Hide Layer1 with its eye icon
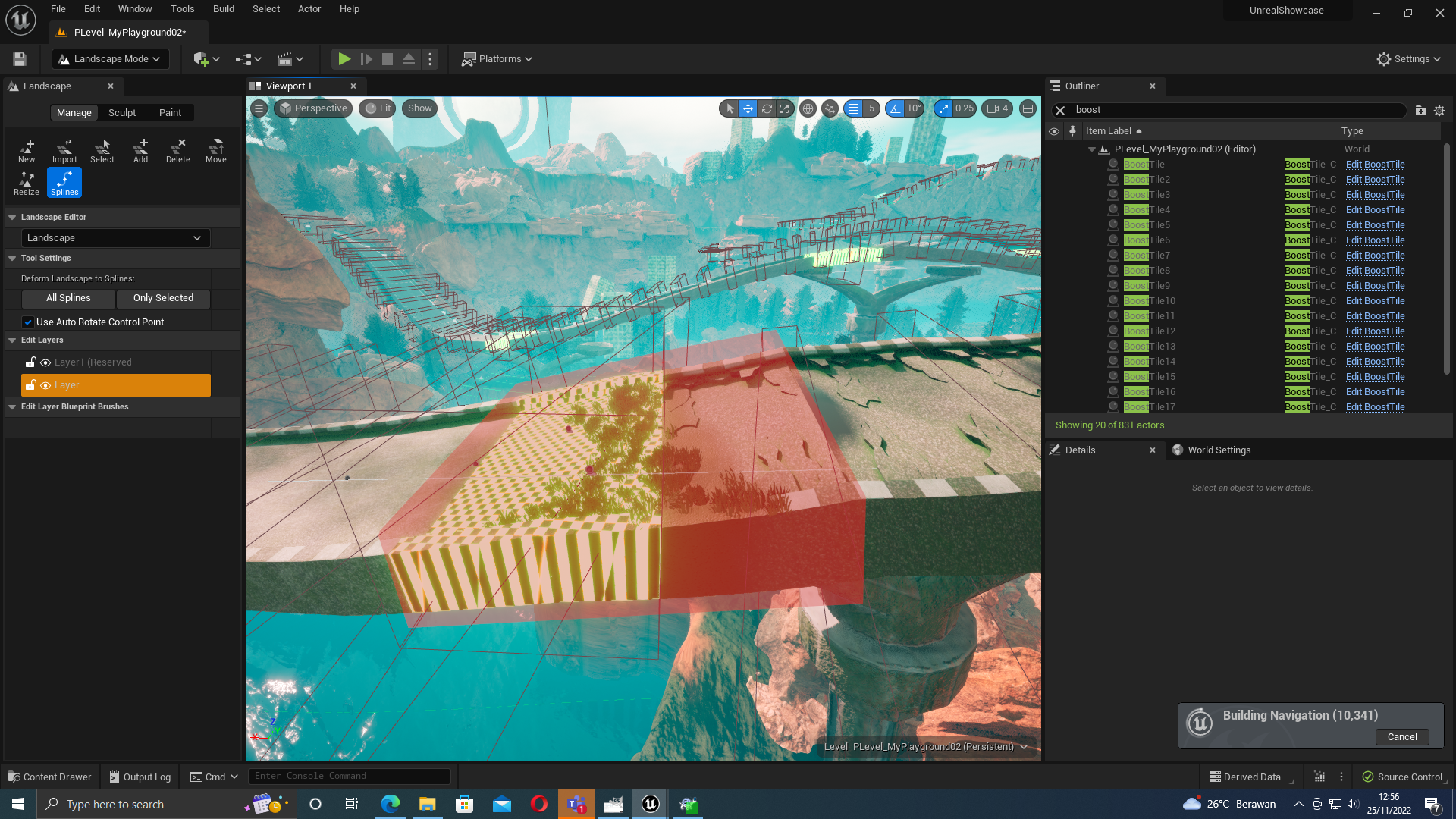 45,362
